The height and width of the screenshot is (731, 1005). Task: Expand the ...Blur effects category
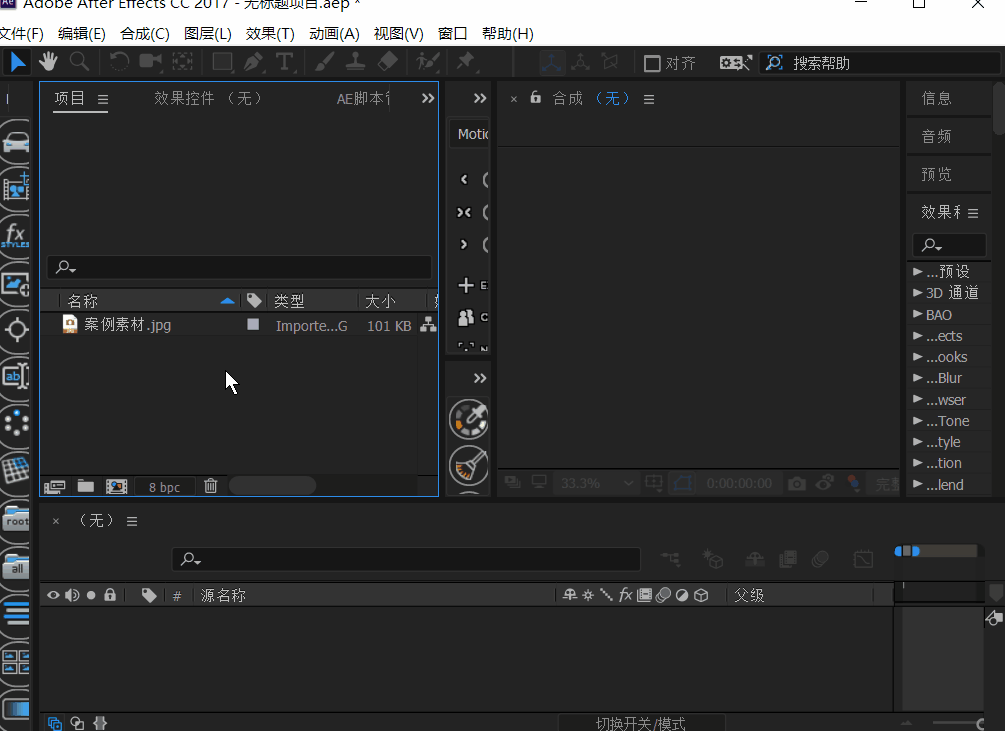pos(918,377)
